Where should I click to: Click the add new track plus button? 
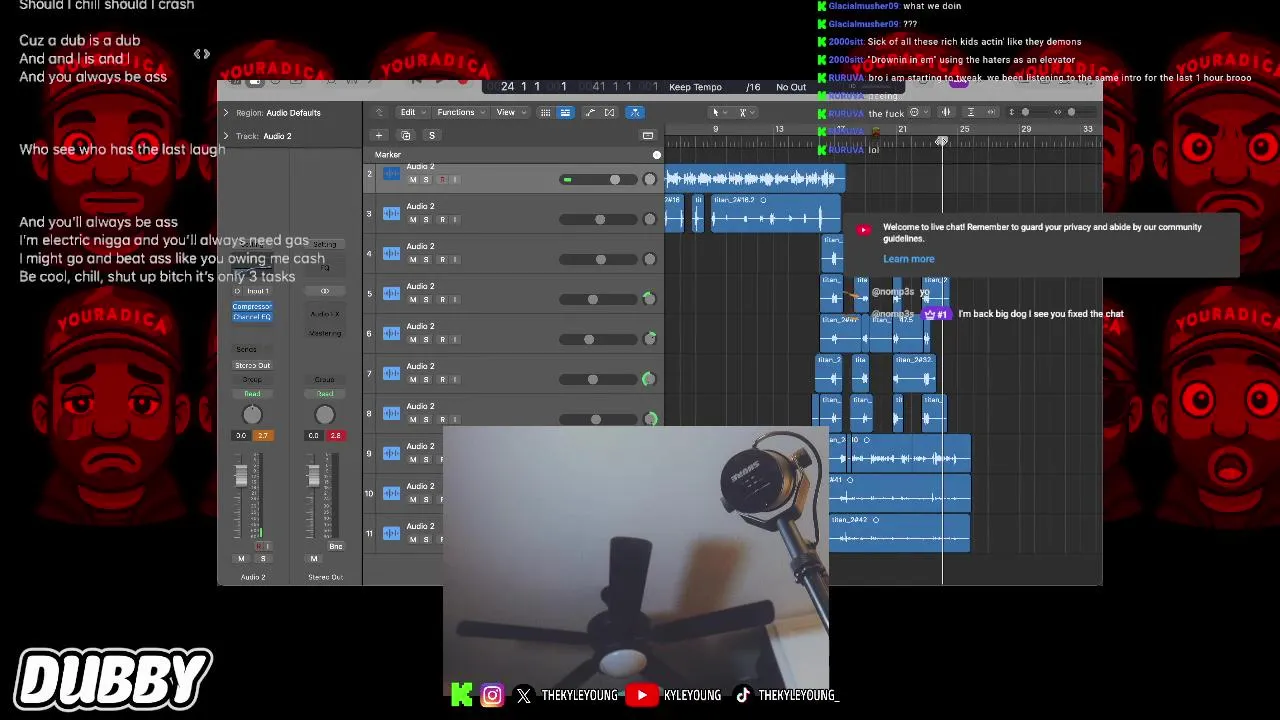379,135
